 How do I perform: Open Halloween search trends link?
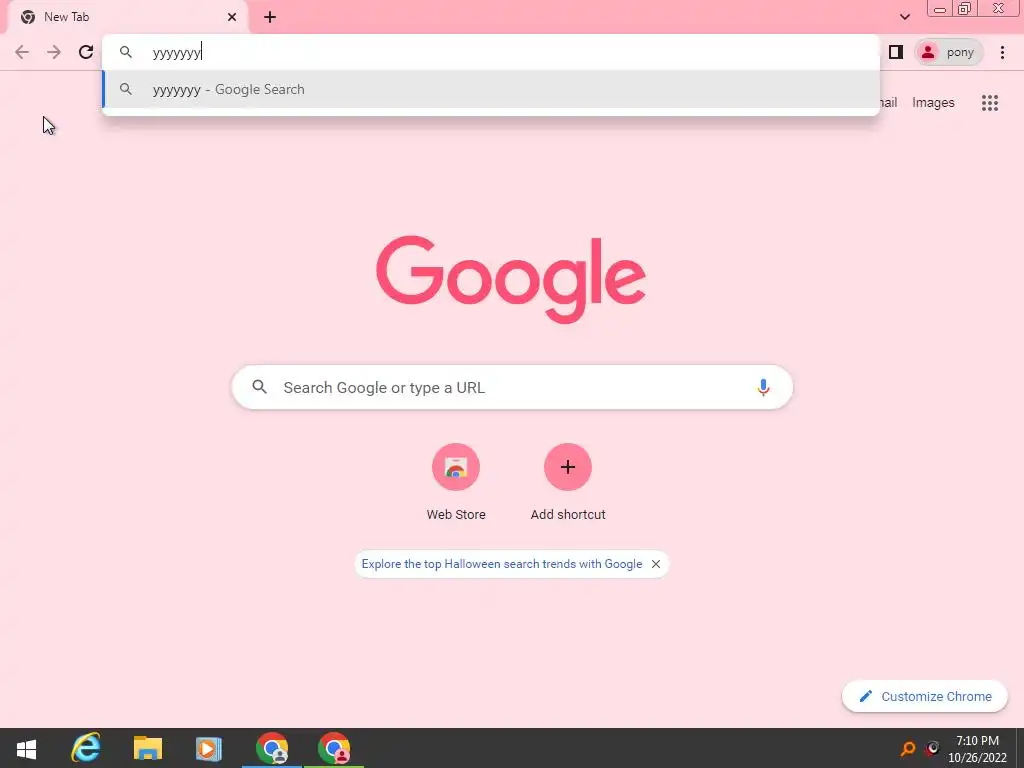click(x=502, y=564)
